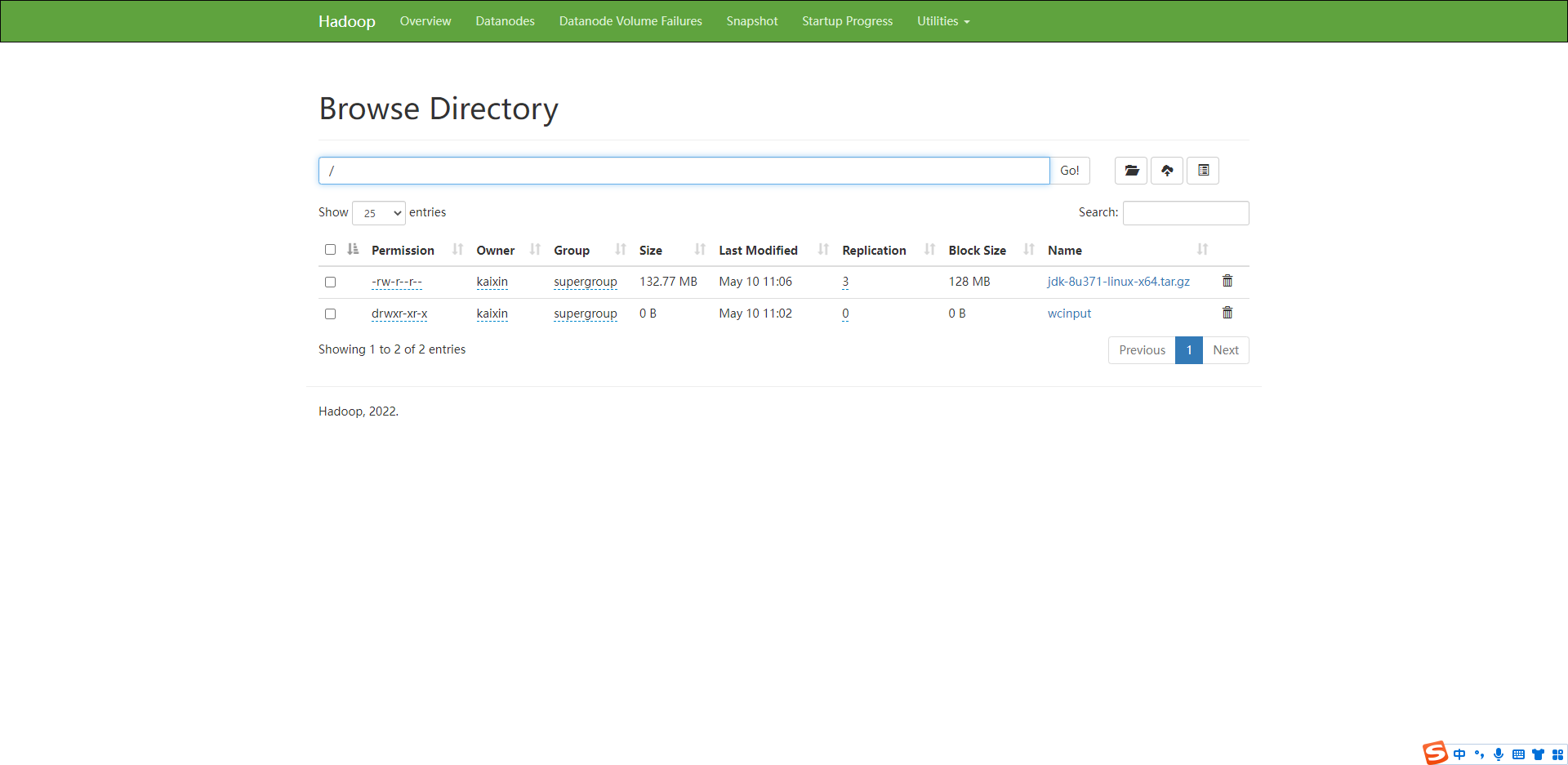Click the Hadoop brand link
Image resolution: width=1568 pixels, height=765 pixels.
(347, 21)
